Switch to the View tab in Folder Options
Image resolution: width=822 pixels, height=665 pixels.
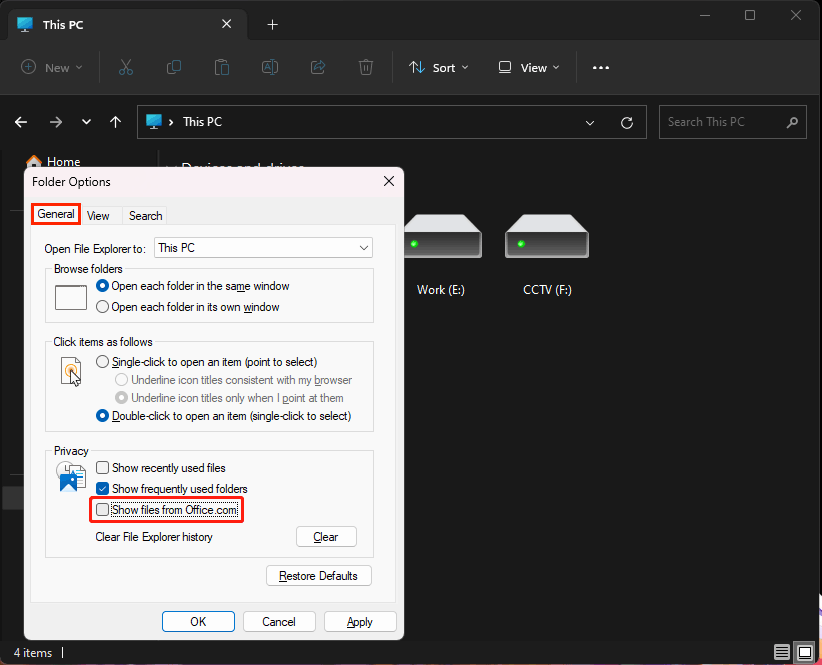pos(99,215)
